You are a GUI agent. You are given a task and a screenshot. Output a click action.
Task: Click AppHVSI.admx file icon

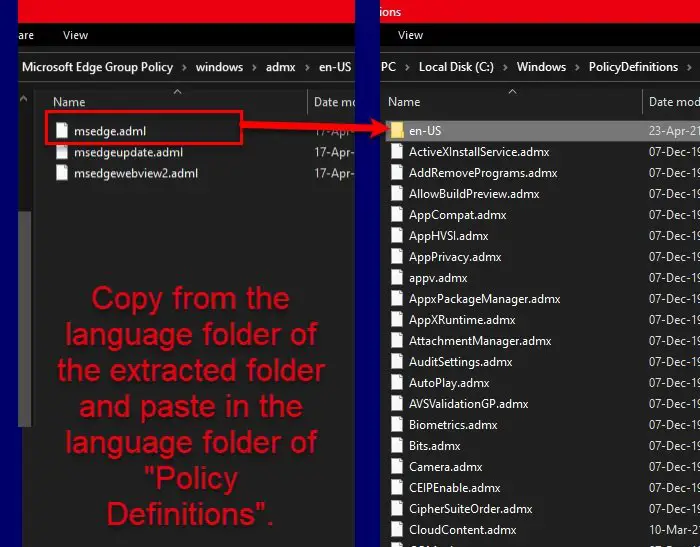pyautogui.click(x=397, y=236)
